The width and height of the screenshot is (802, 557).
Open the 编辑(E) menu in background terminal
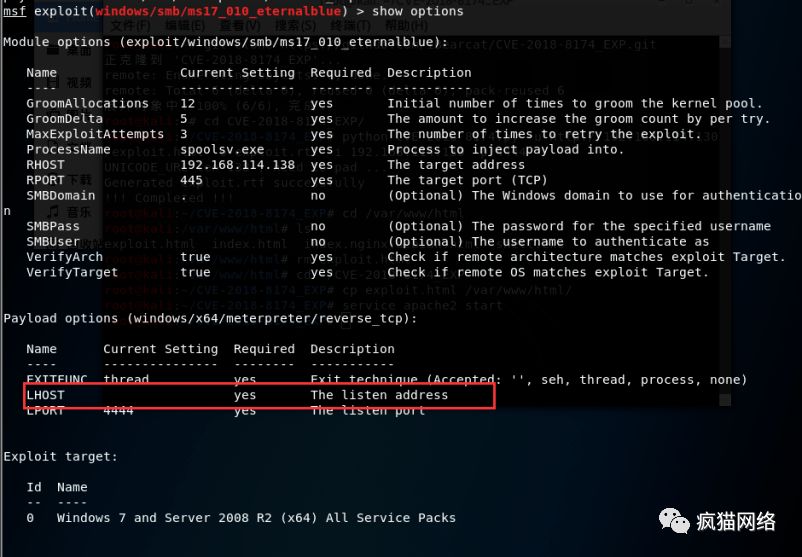185,26
